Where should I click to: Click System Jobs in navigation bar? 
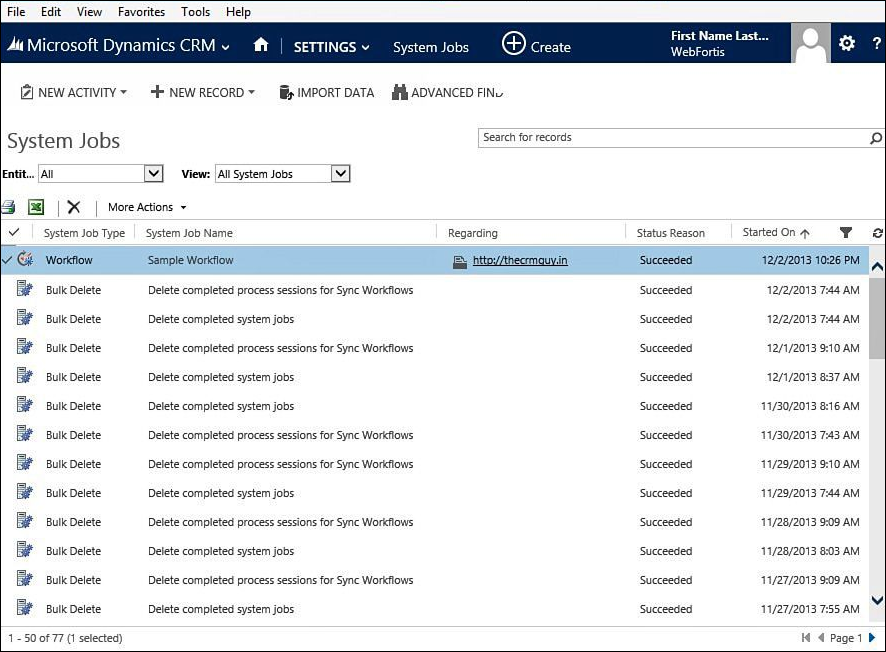click(431, 47)
